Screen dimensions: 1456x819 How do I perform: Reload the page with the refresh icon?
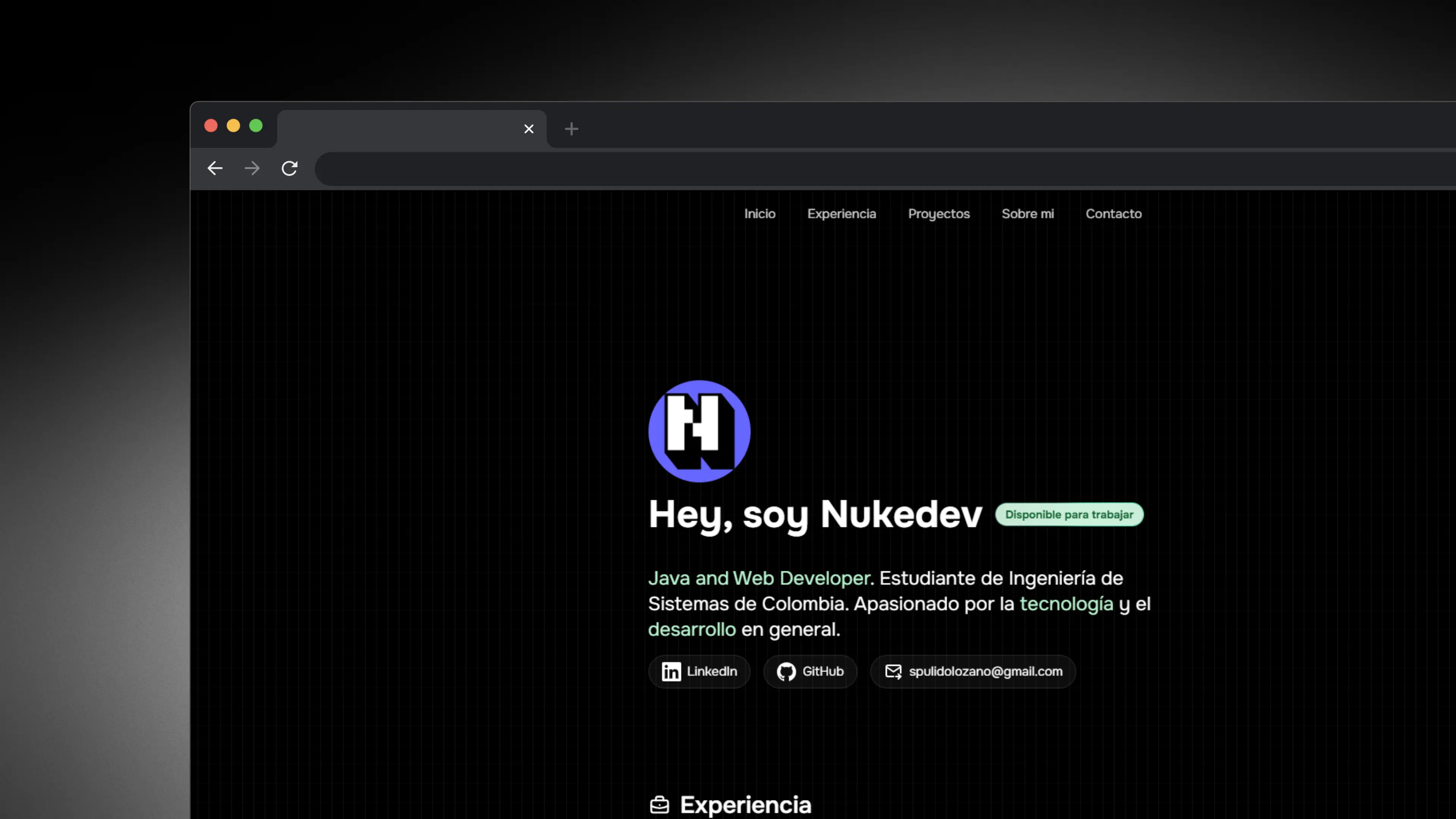click(x=289, y=168)
